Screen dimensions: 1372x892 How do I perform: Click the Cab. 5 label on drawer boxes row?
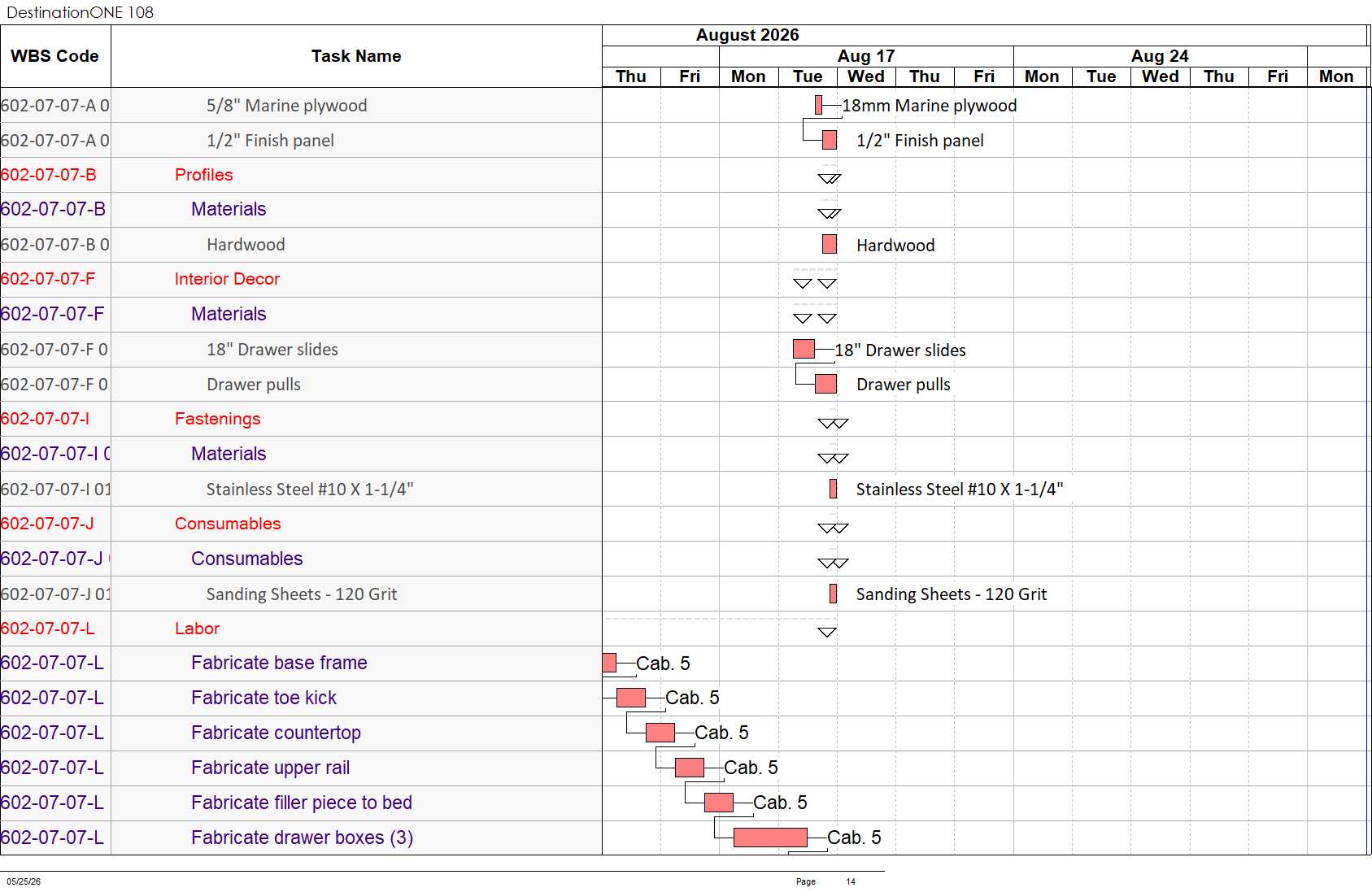pos(854,838)
